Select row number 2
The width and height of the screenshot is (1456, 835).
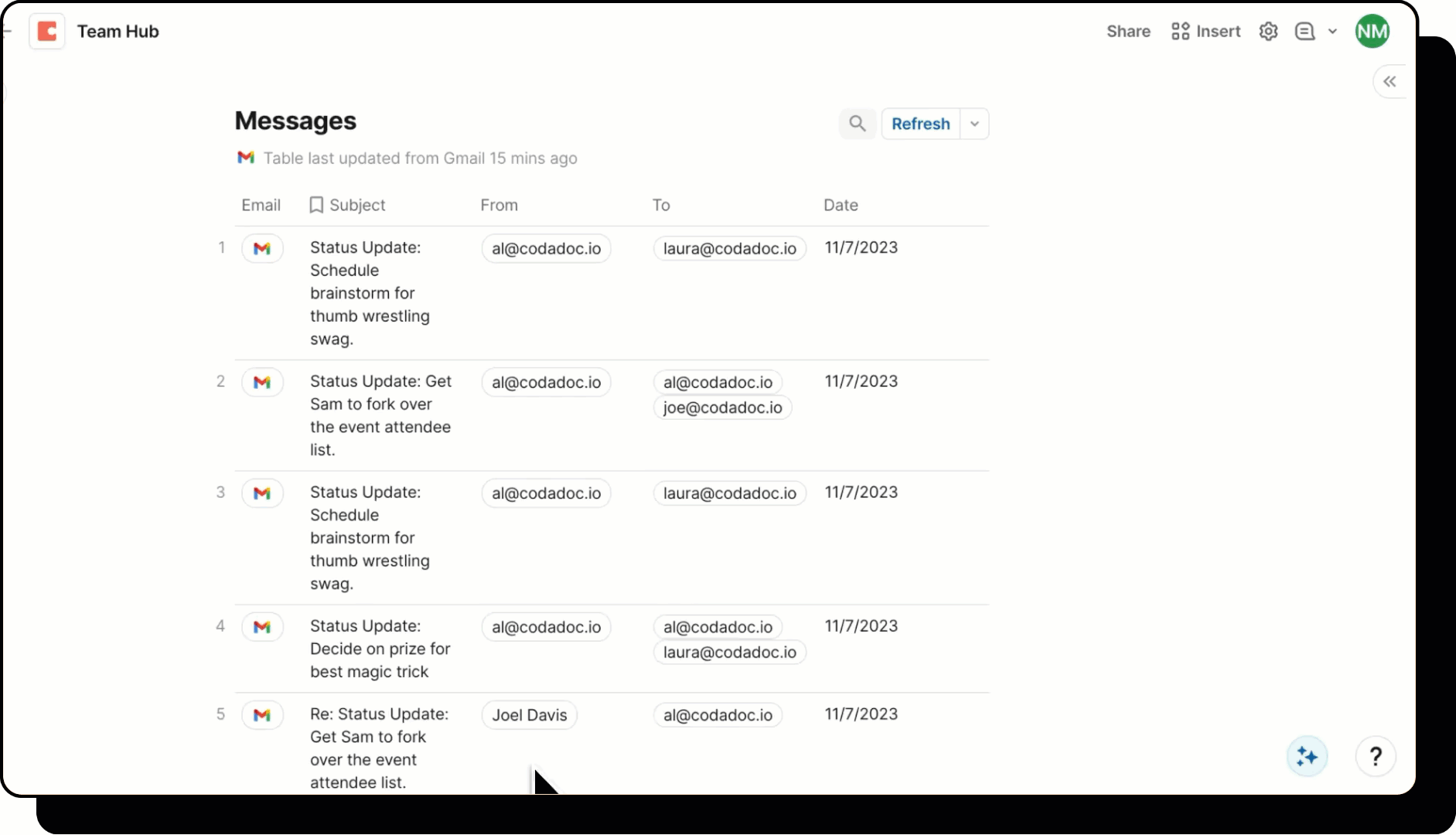pos(220,382)
